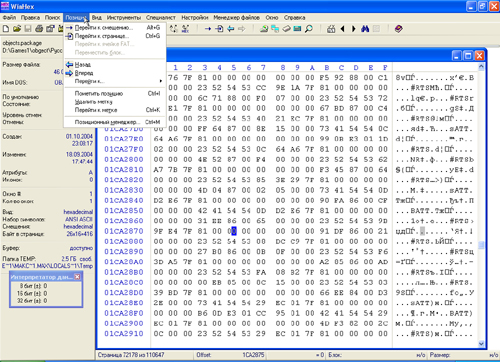Open the Вид menu
This screenshot has width=500, height=362.
tap(97, 17)
